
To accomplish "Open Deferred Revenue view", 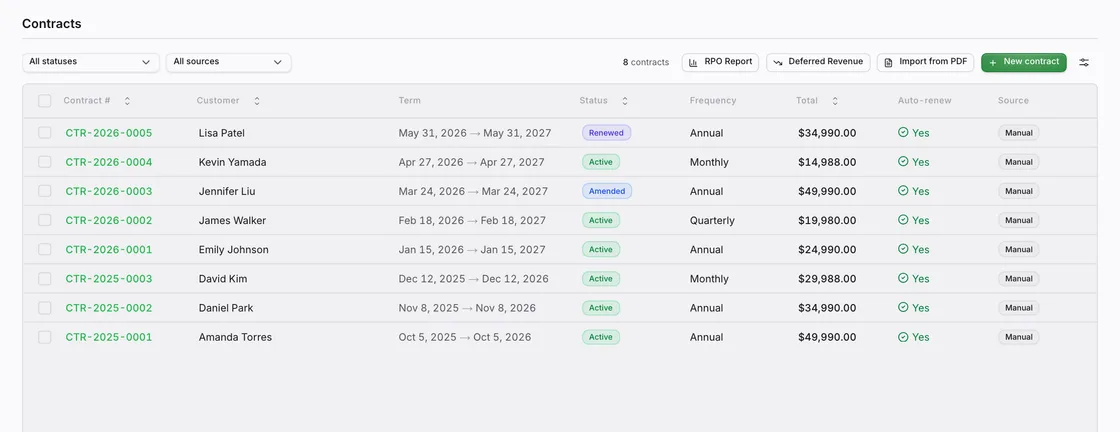I will click(x=819, y=62).
